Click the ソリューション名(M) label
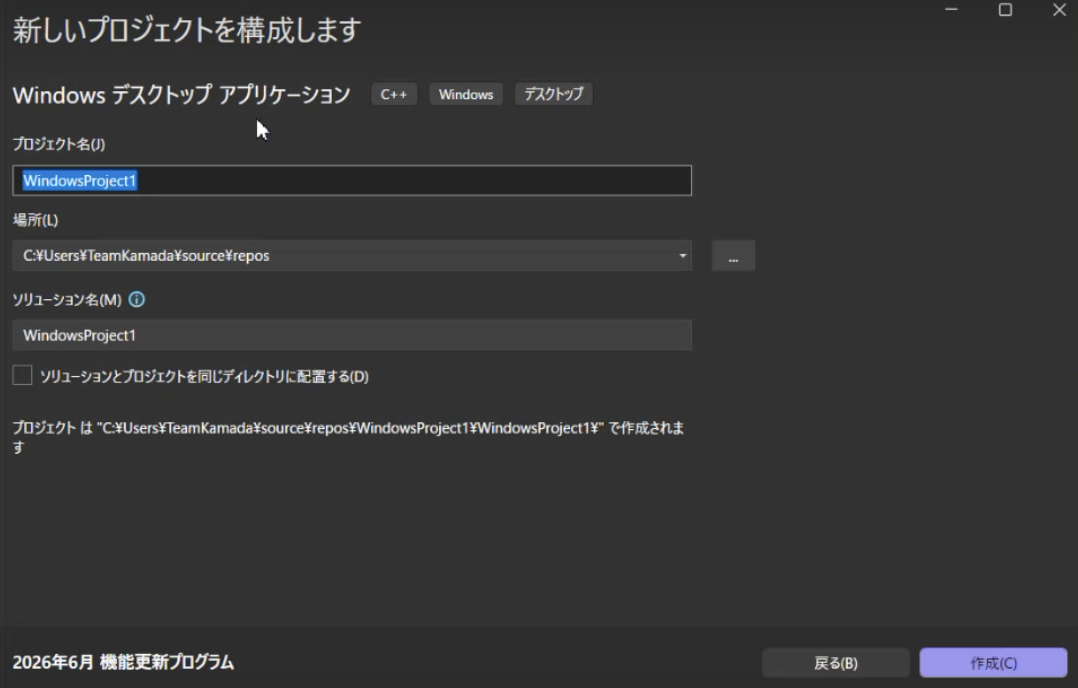Image resolution: width=1078 pixels, height=688 pixels. [x=67, y=300]
